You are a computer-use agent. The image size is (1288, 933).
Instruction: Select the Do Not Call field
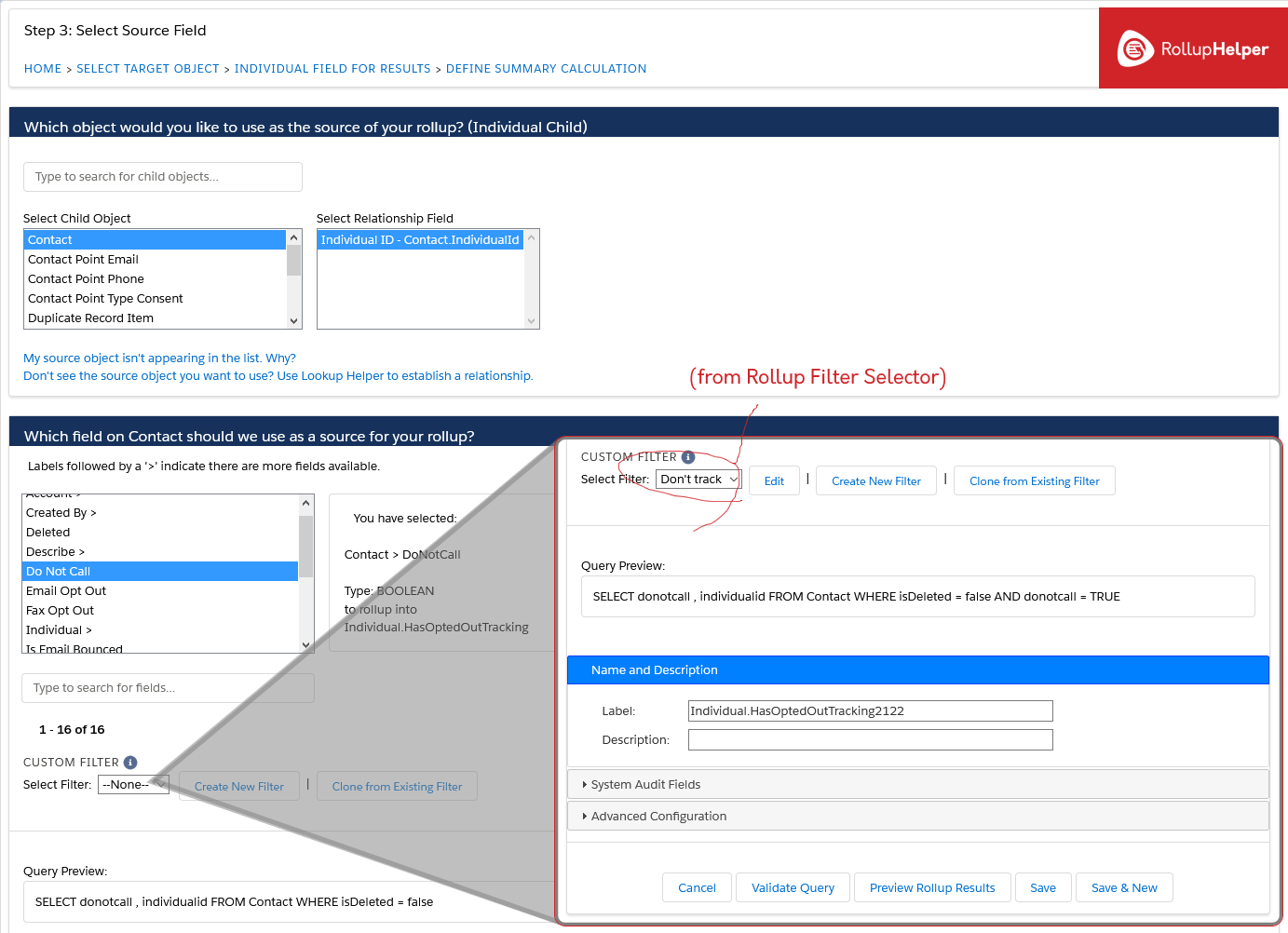[160, 572]
